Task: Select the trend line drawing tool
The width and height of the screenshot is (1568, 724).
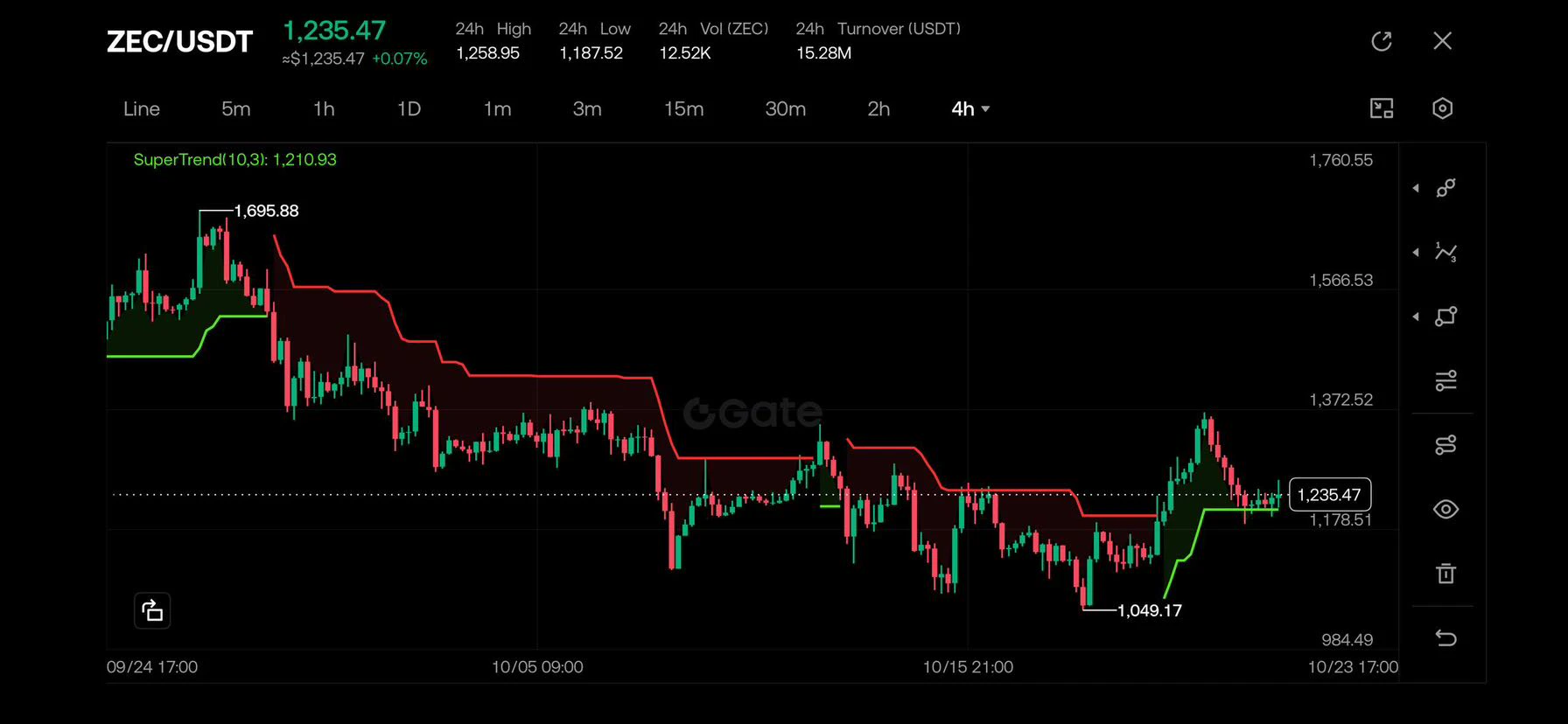Action: coord(1446,188)
